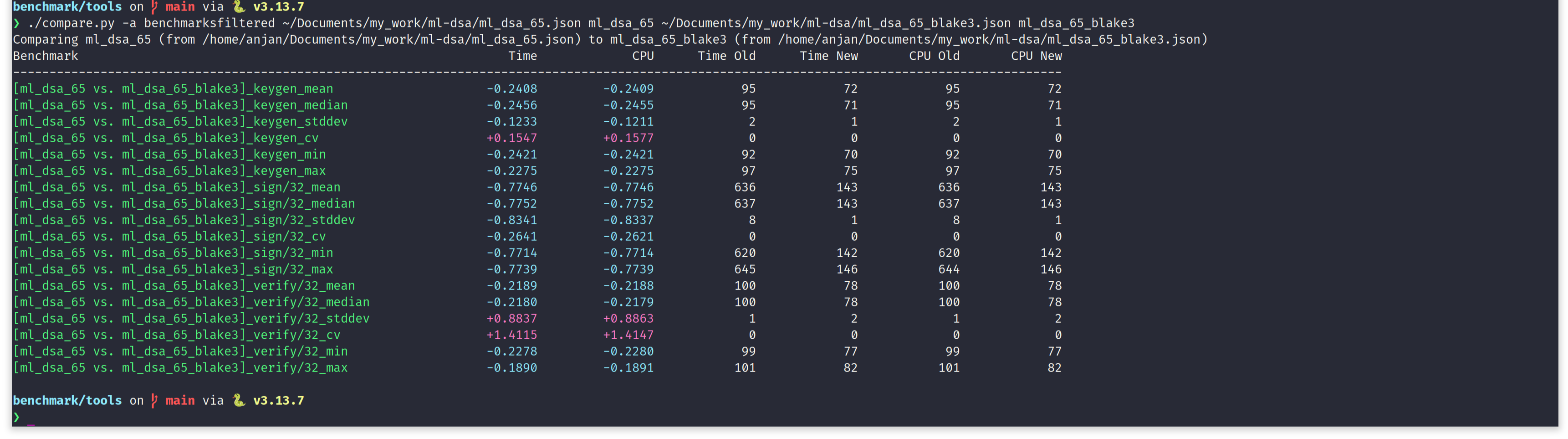Click the verify/32_cv benchmark row name
This screenshot has width=1568, height=439.
pyautogui.click(x=177, y=335)
